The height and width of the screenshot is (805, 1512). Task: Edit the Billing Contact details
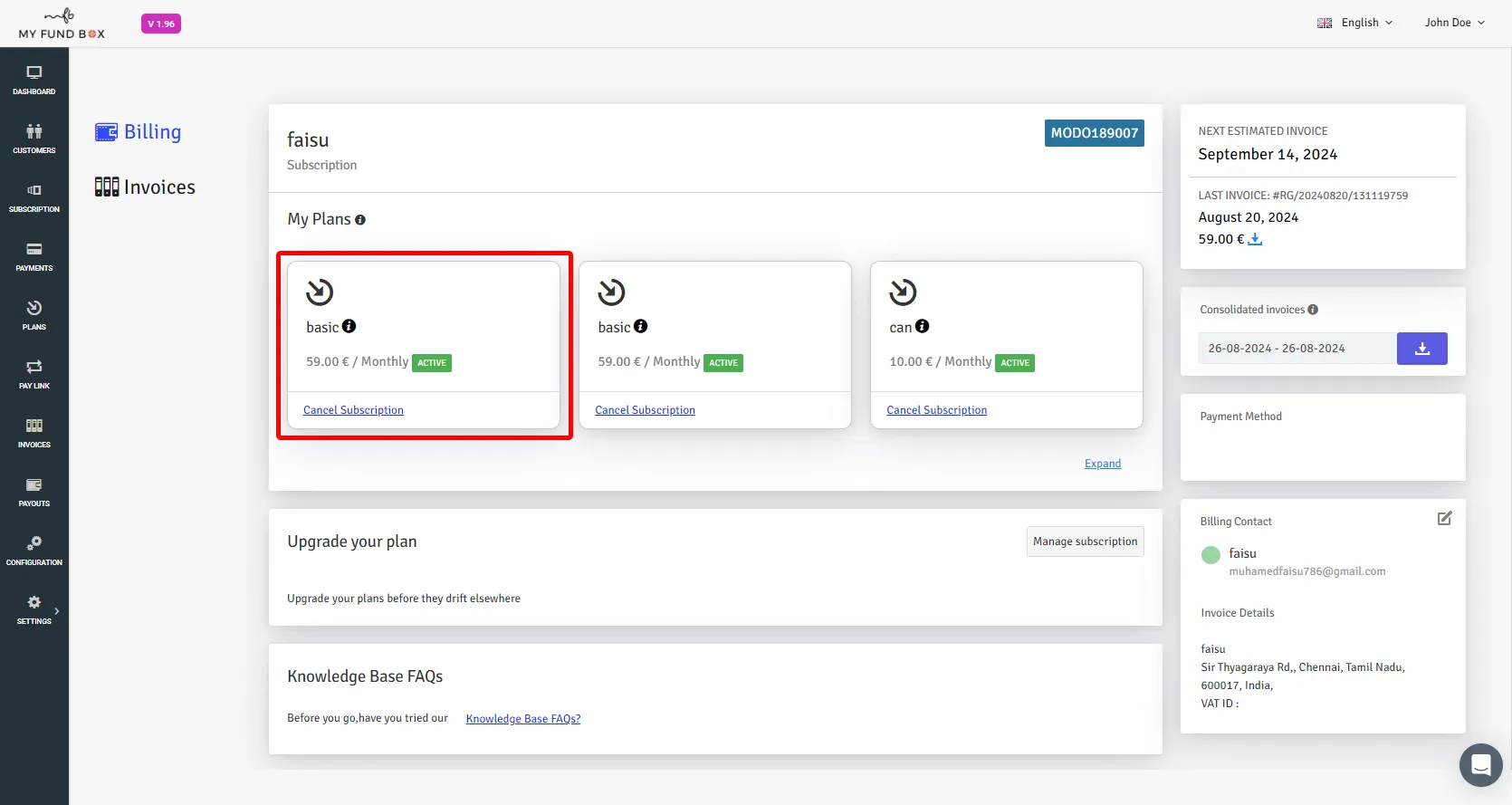coord(1445,519)
